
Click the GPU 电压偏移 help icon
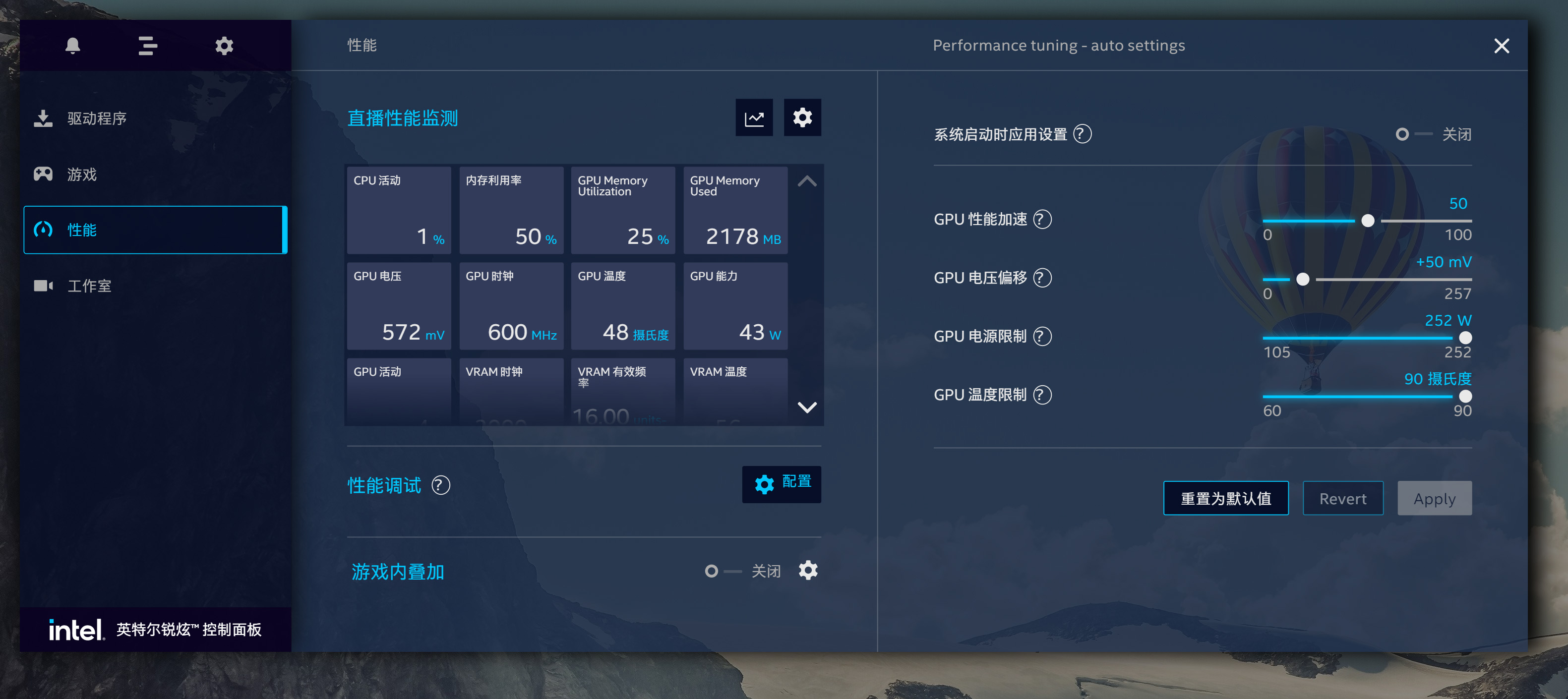coord(1043,278)
